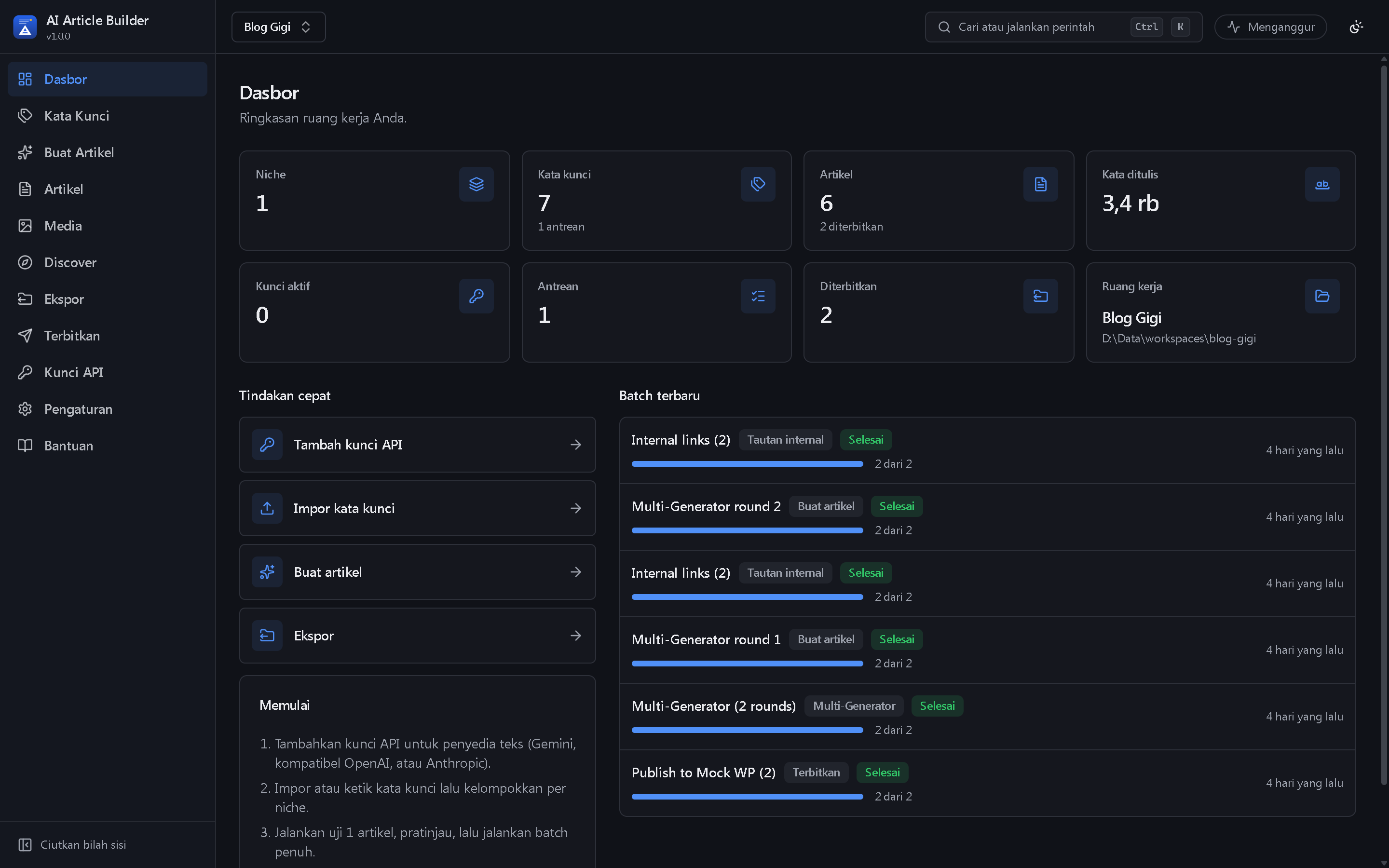The height and width of the screenshot is (868, 1389).
Task: Click the arrow on Tambah kunci API row
Action: click(x=576, y=445)
